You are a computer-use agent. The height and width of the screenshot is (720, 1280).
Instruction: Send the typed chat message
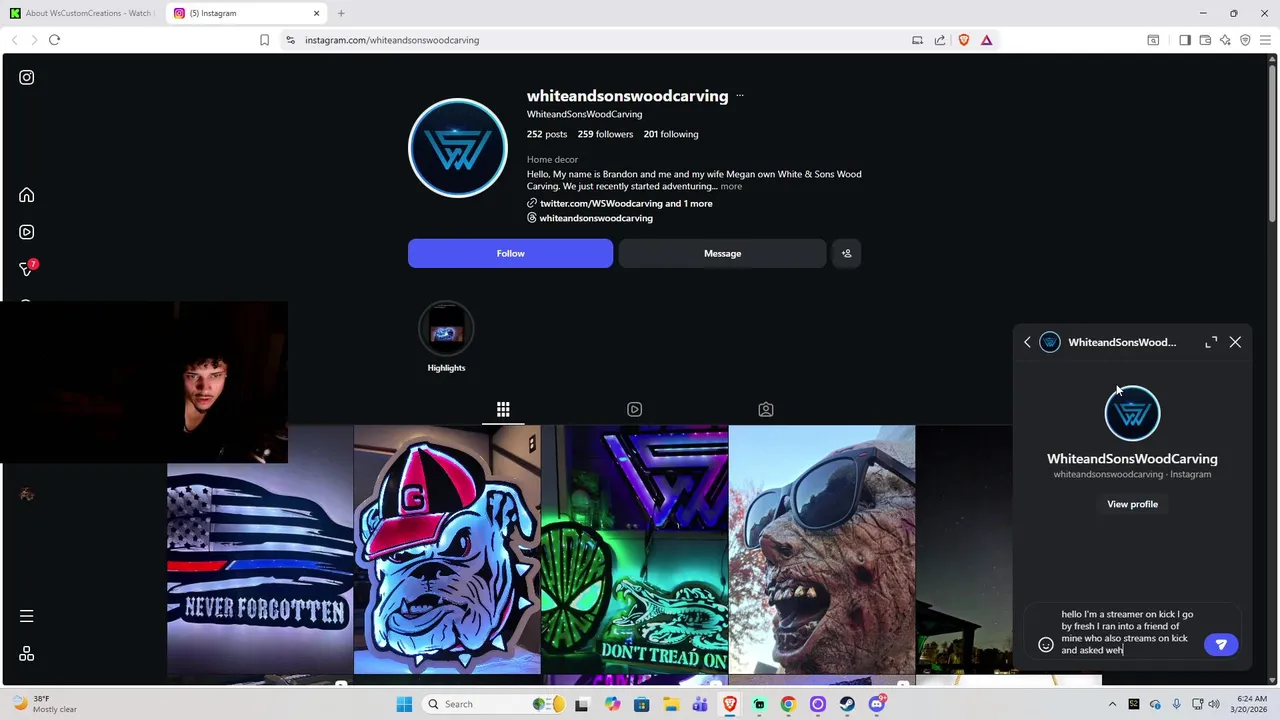tap(1221, 645)
